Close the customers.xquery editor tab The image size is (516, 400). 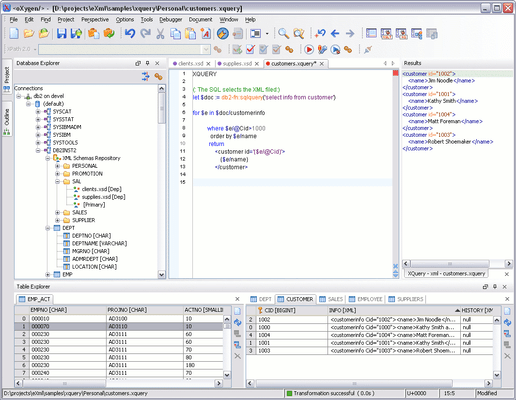tap(322, 64)
